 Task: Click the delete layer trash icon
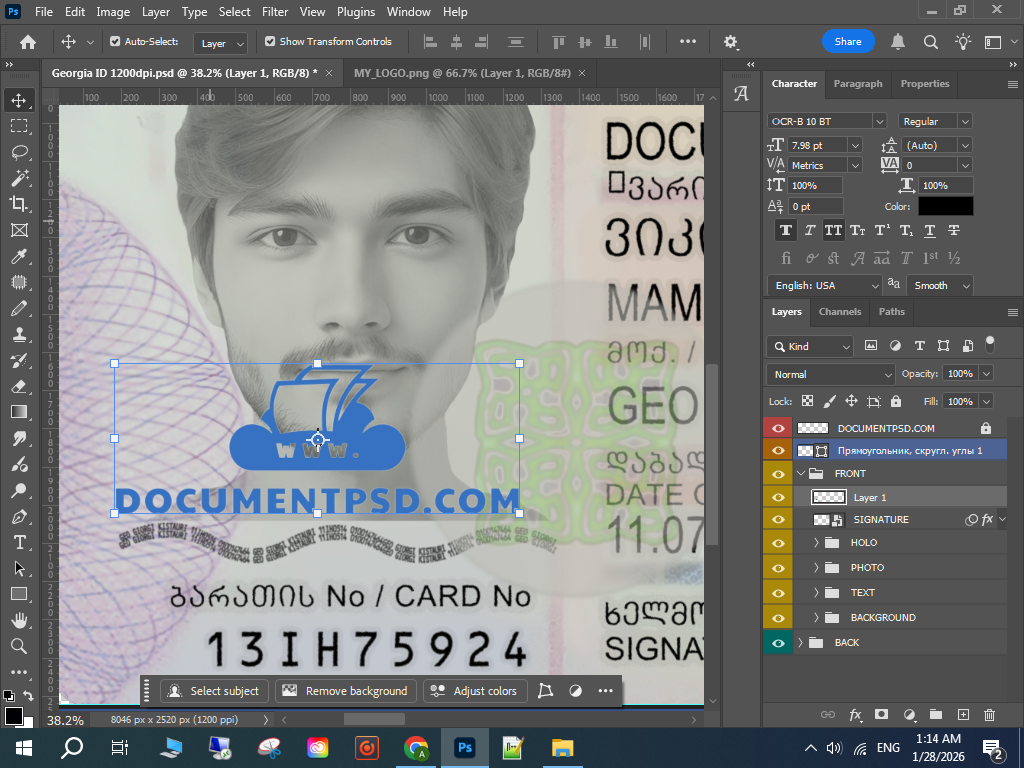coord(989,715)
